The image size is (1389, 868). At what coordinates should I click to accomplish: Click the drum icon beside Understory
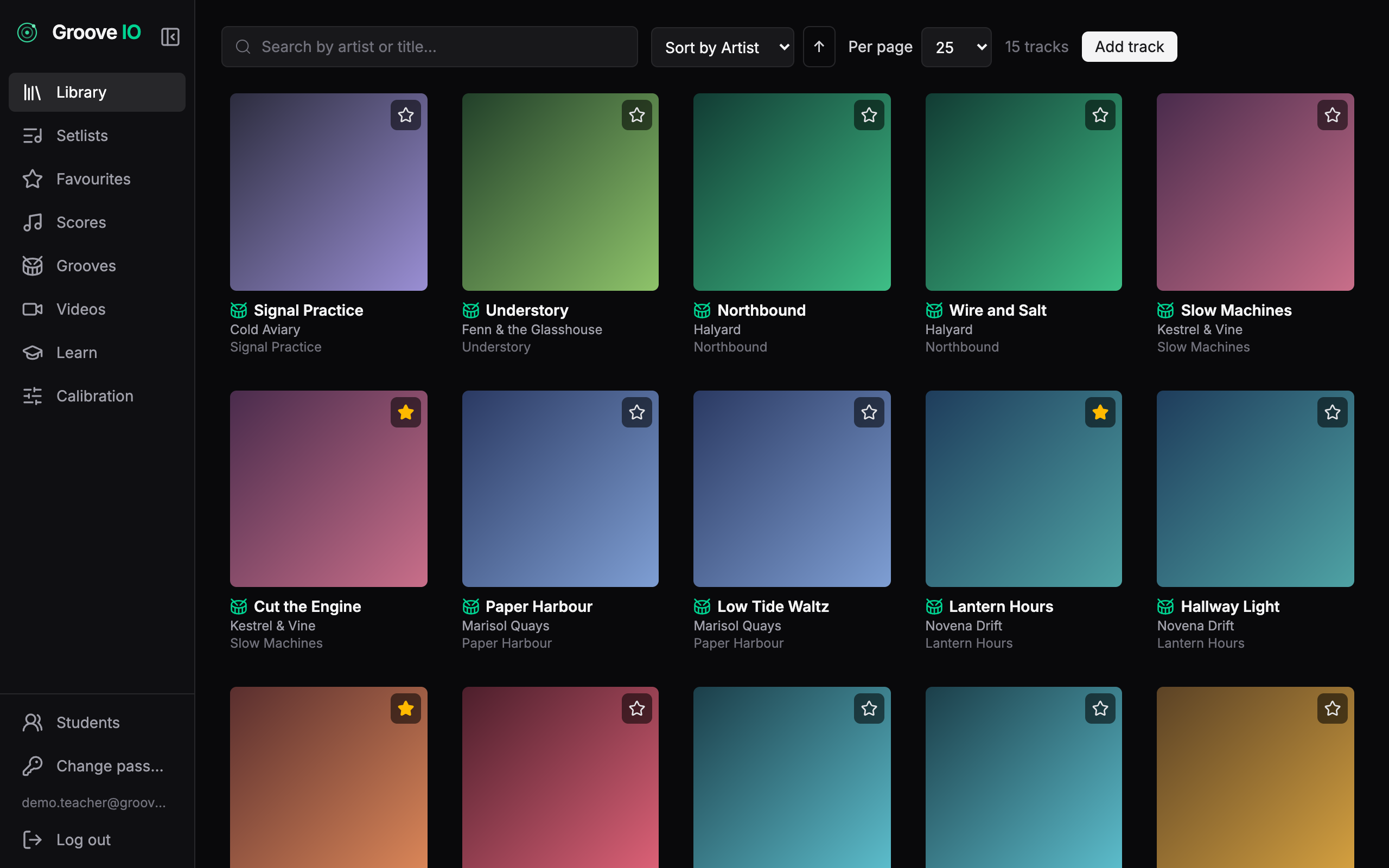pos(470,310)
